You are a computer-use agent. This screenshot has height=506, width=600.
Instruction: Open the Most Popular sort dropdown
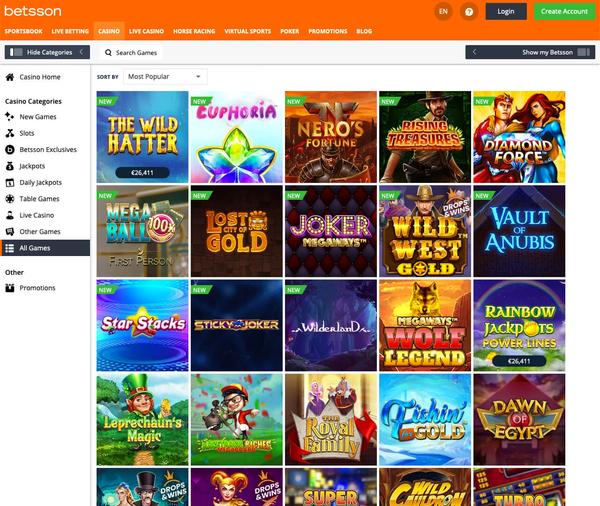click(x=165, y=77)
